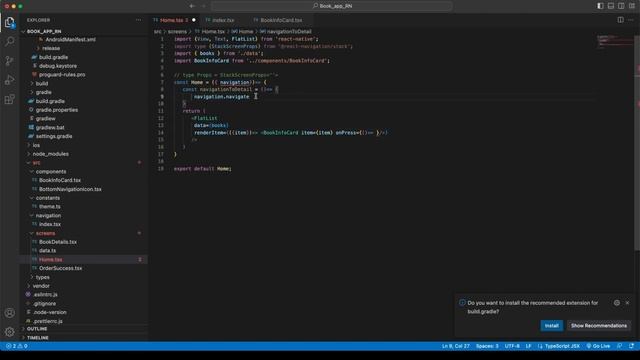The image size is (640, 360).
Task: Open the customize layout icon
Action: (x=631, y=6)
